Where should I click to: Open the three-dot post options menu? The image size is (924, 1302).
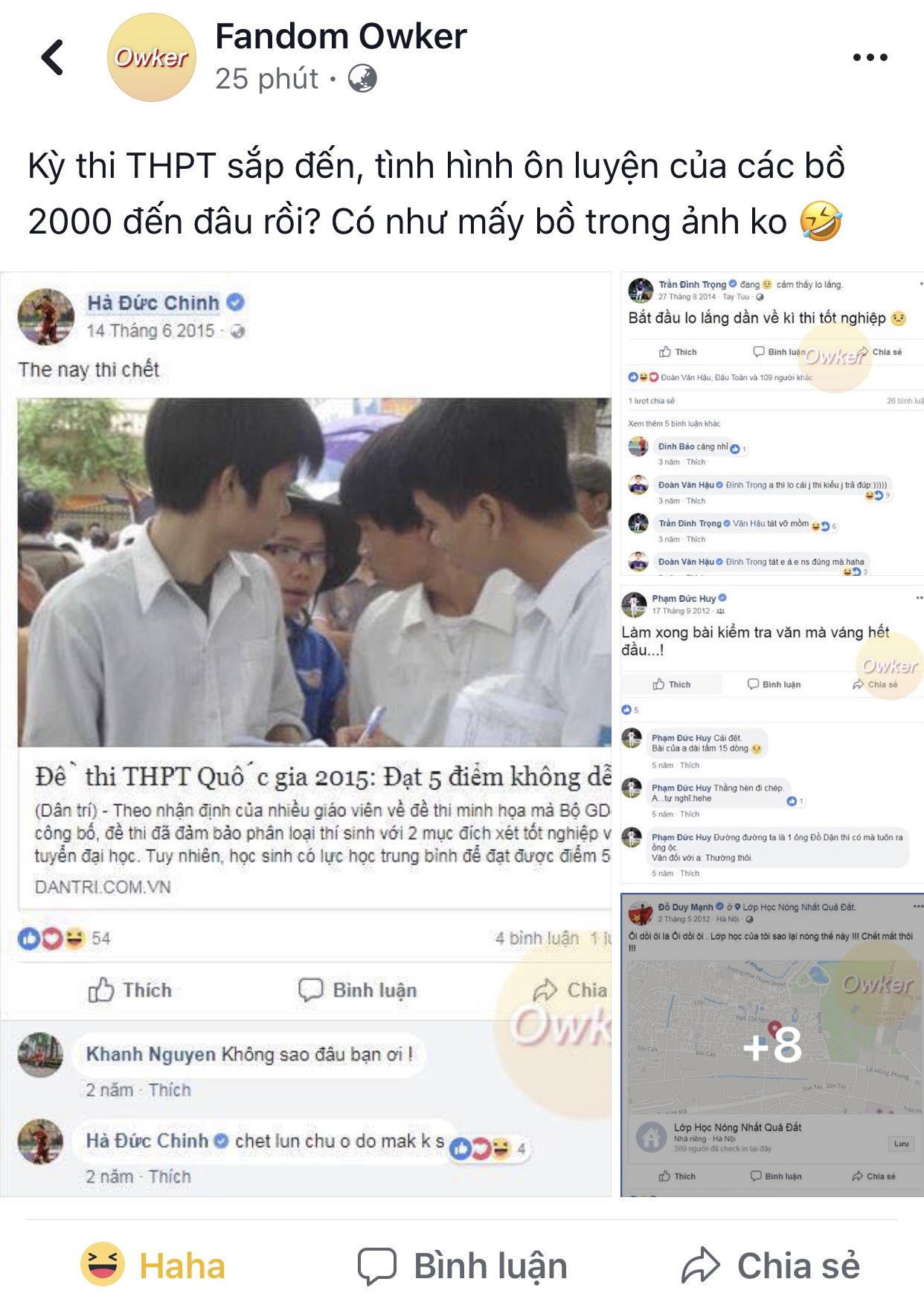(x=870, y=57)
